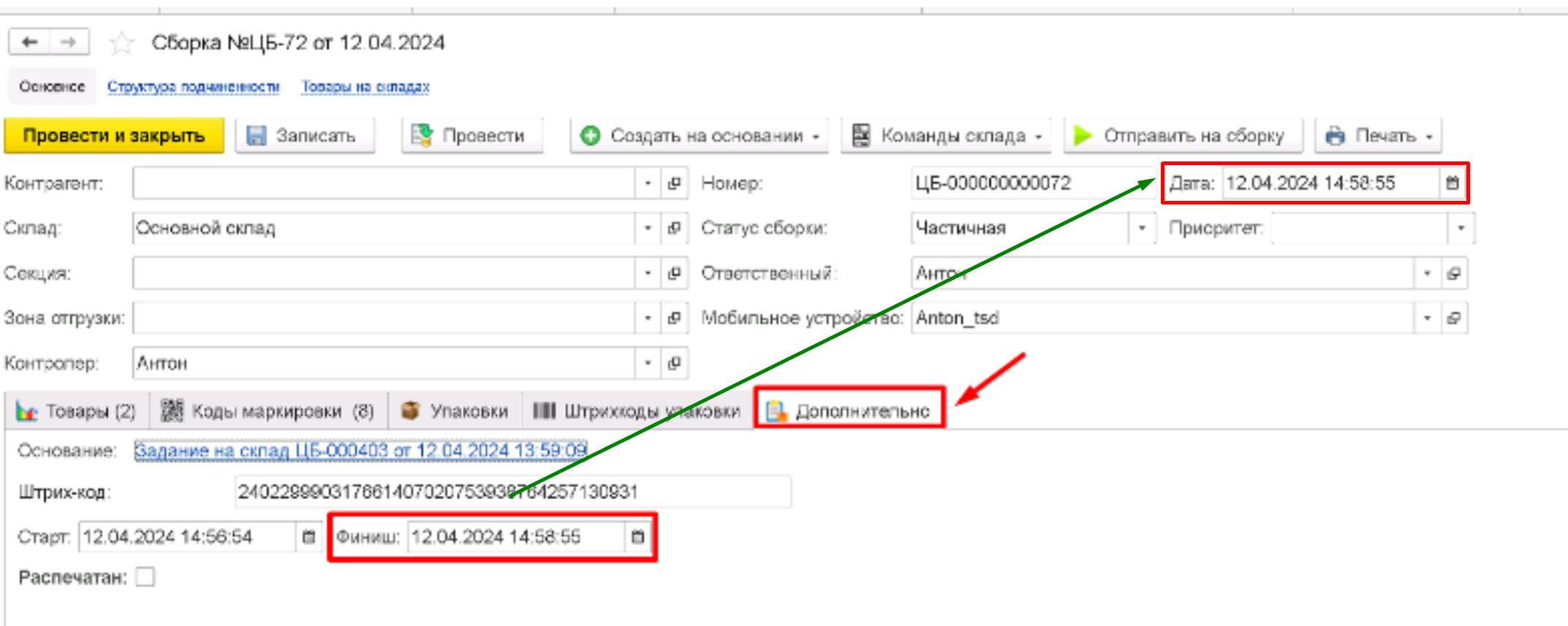Switch to the Штрихкоды упаковки tab
The width and height of the screenshot is (1568, 626).
coord(637,411)
